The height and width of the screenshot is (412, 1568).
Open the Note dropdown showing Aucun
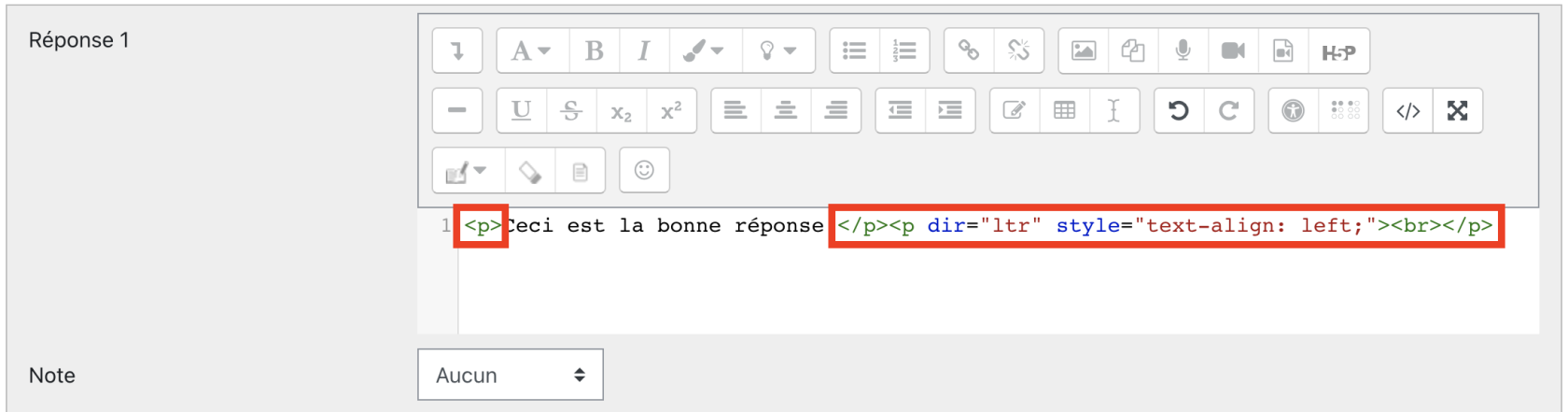[x=510, y=375]
